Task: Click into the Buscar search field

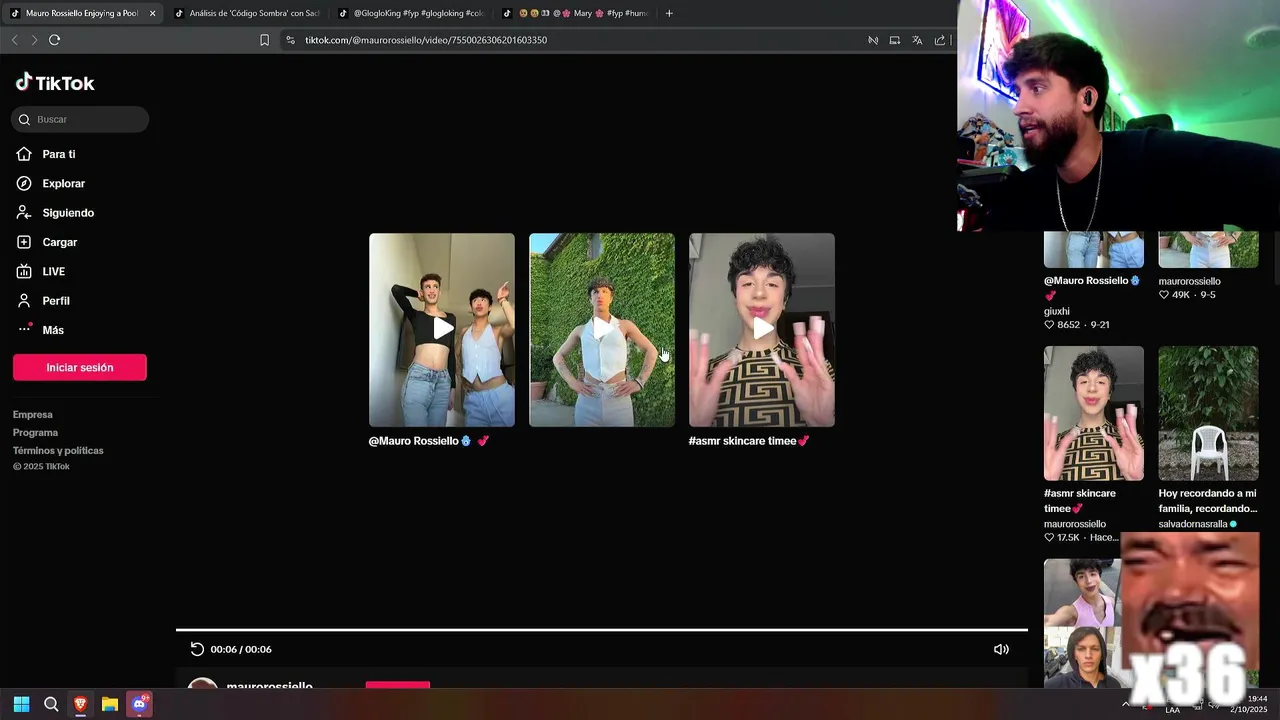Action: [x=80, y=119]
